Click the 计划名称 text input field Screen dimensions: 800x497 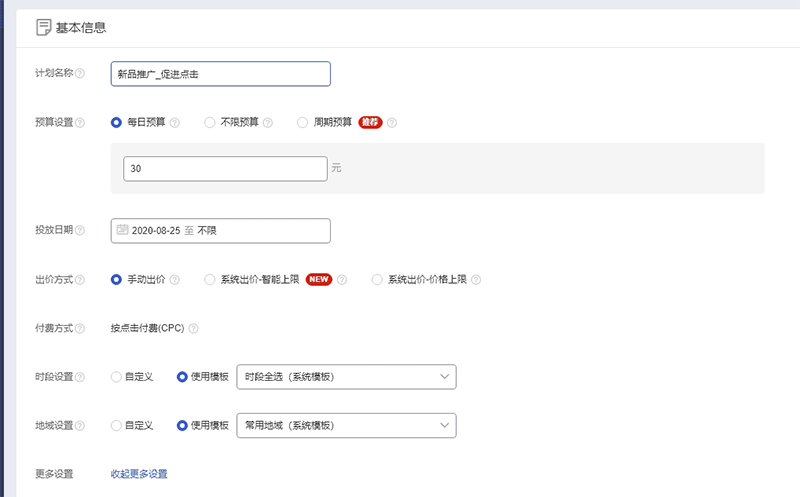tap(220, 74)
